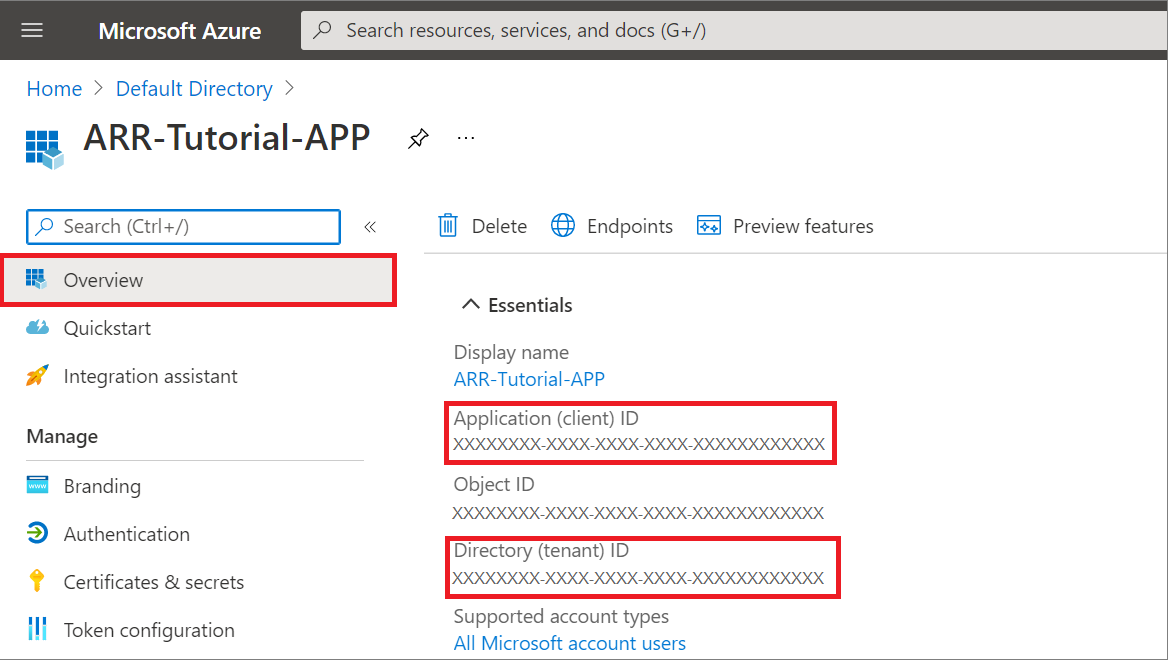Open Preview features
The width and height of the screenshot is (1168, 660).
785,226
